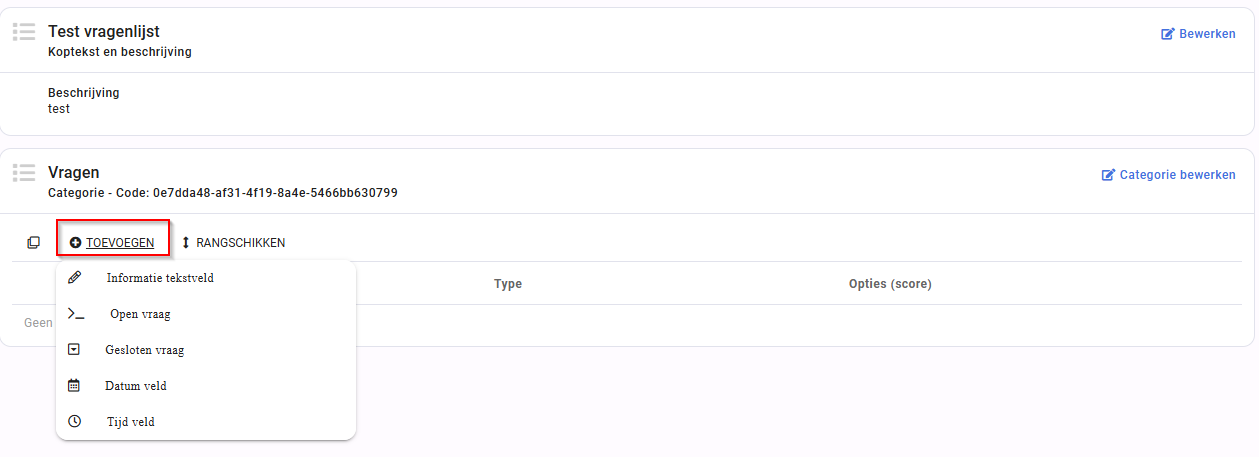Click the clock icon for Tijd veld
This screenshot has height=457, width=1259.
point(74,421)
